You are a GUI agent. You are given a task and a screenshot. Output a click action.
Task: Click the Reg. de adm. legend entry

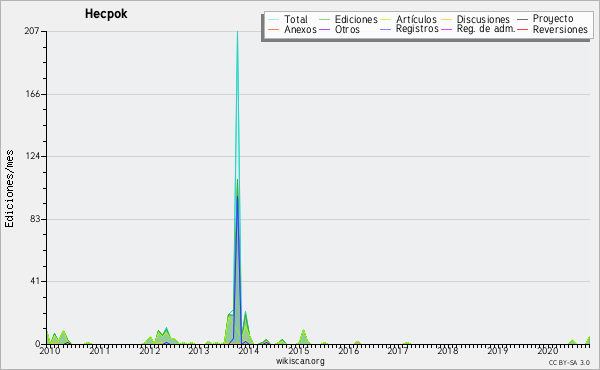click(478, 29)
